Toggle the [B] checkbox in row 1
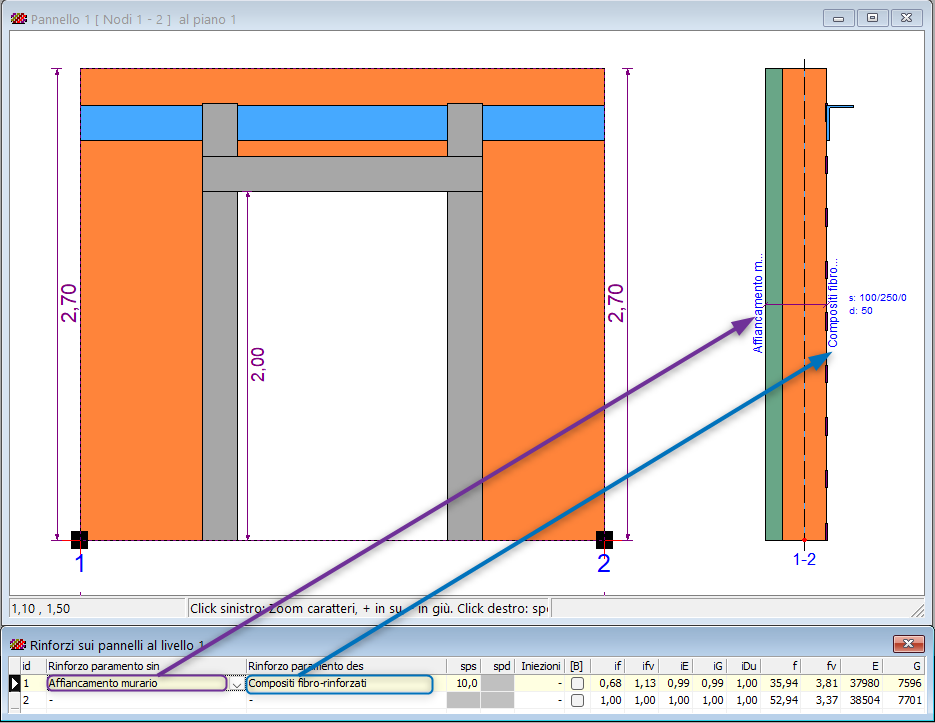 coord(577,683)
